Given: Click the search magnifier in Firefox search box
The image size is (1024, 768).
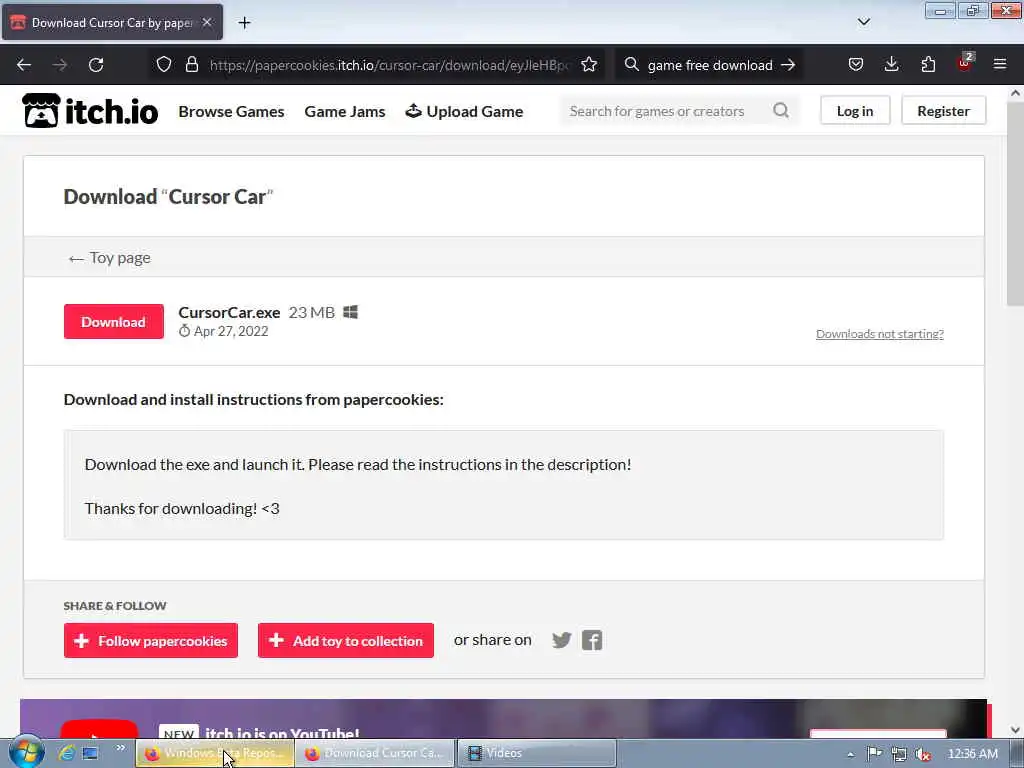Looking at the screenshot, I should coord(632,65).
